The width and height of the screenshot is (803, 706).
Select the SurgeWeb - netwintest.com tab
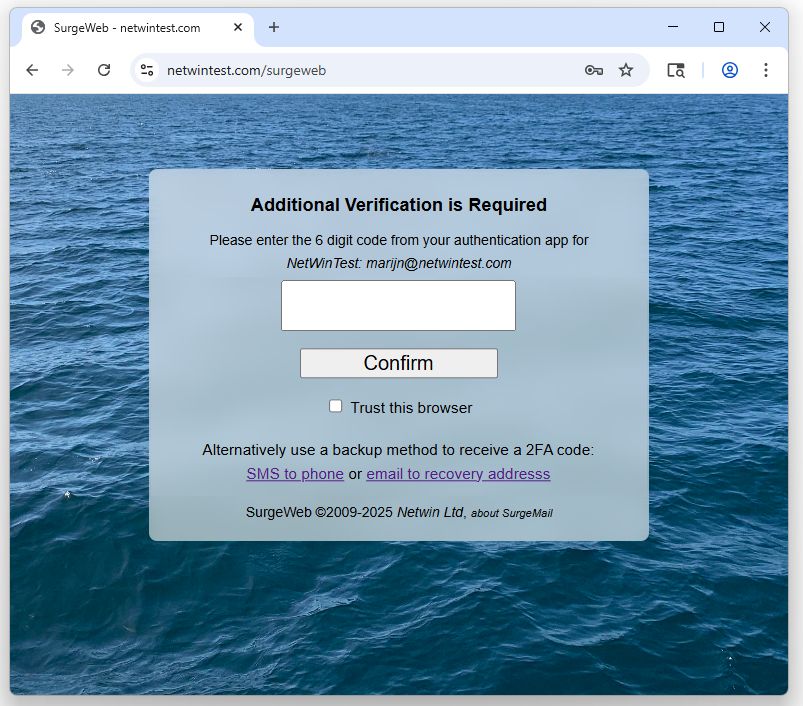click(x=127, y=28)
